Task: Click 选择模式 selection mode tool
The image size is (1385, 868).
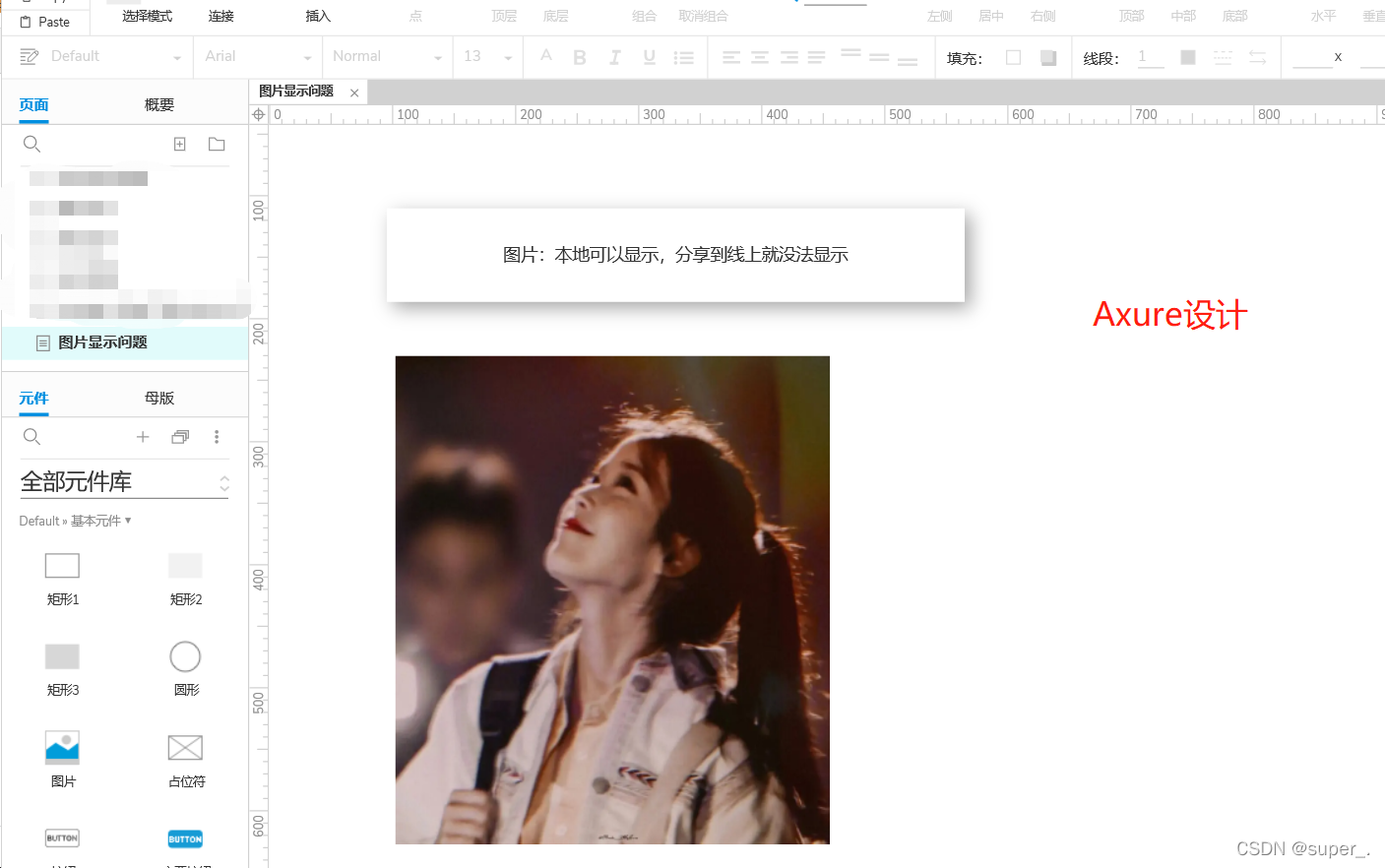Action: coord(148,16)
